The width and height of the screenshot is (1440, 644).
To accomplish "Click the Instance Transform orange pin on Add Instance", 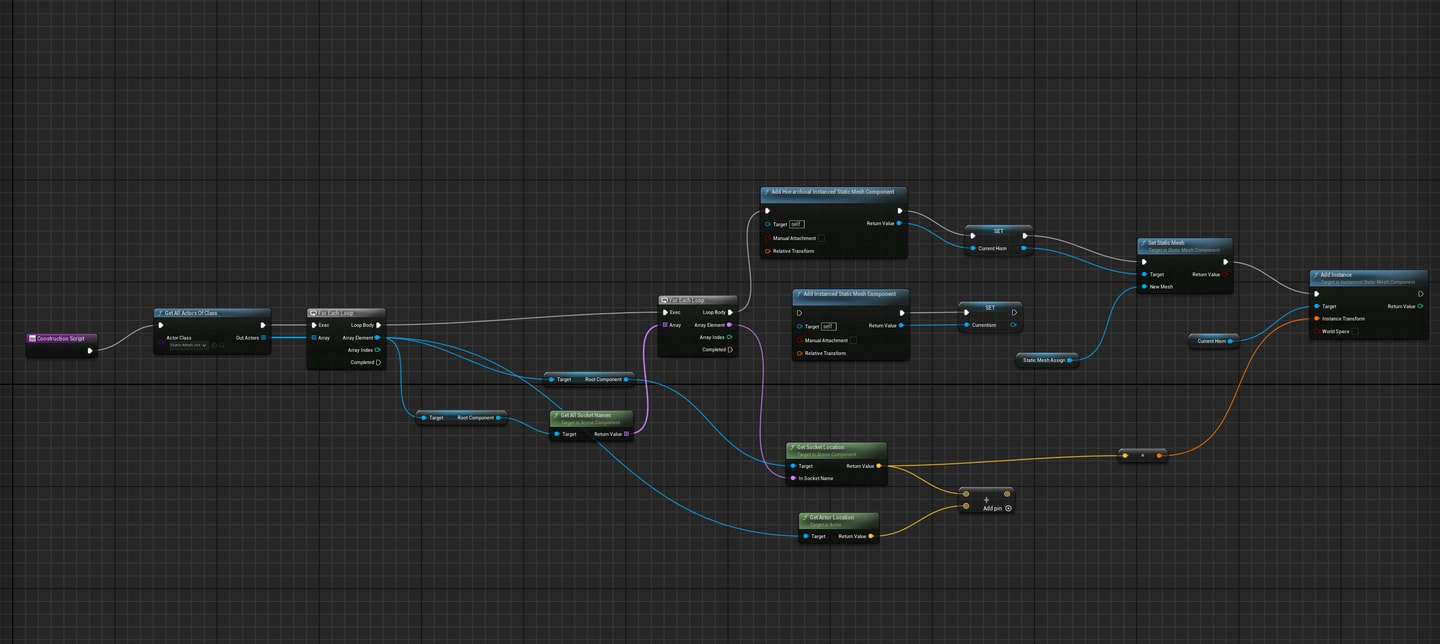I will tap(1317, 319).
